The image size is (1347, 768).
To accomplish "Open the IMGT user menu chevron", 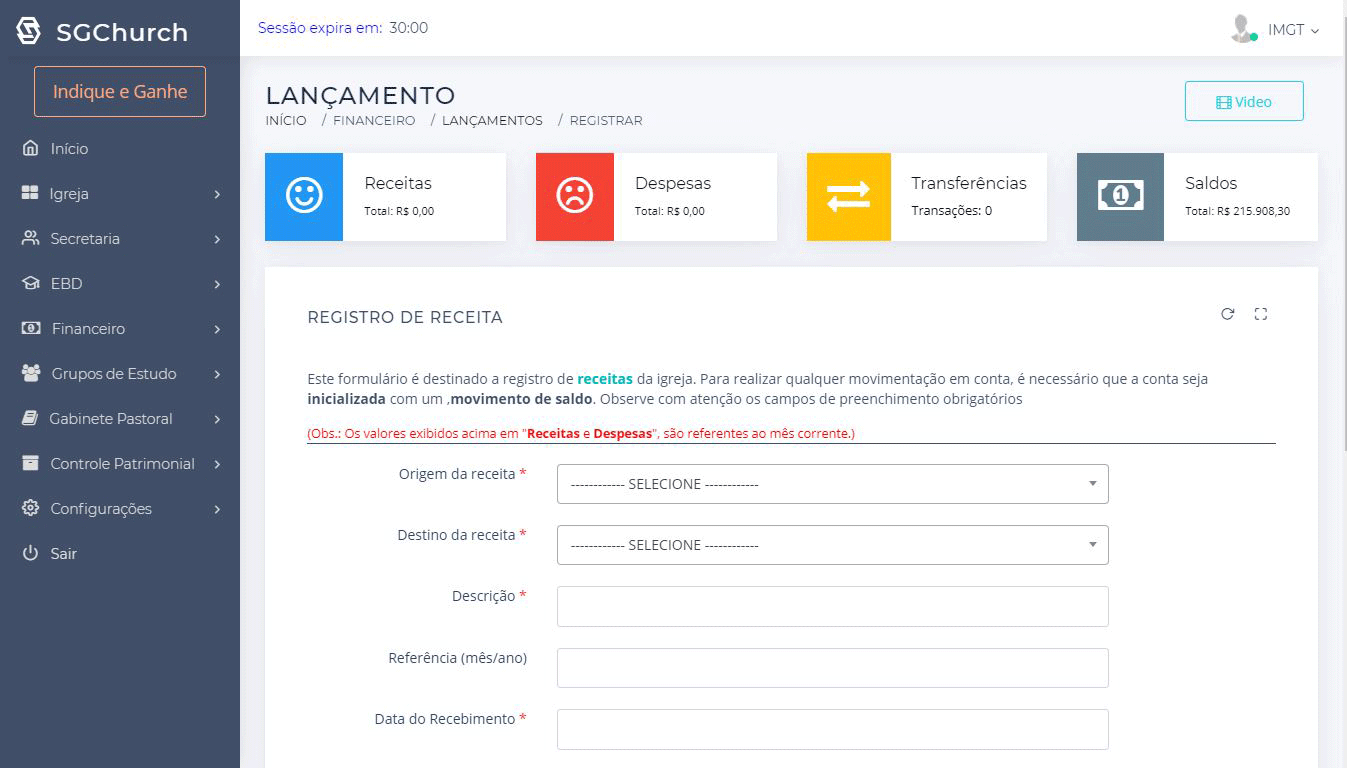I will (1315, 31).
